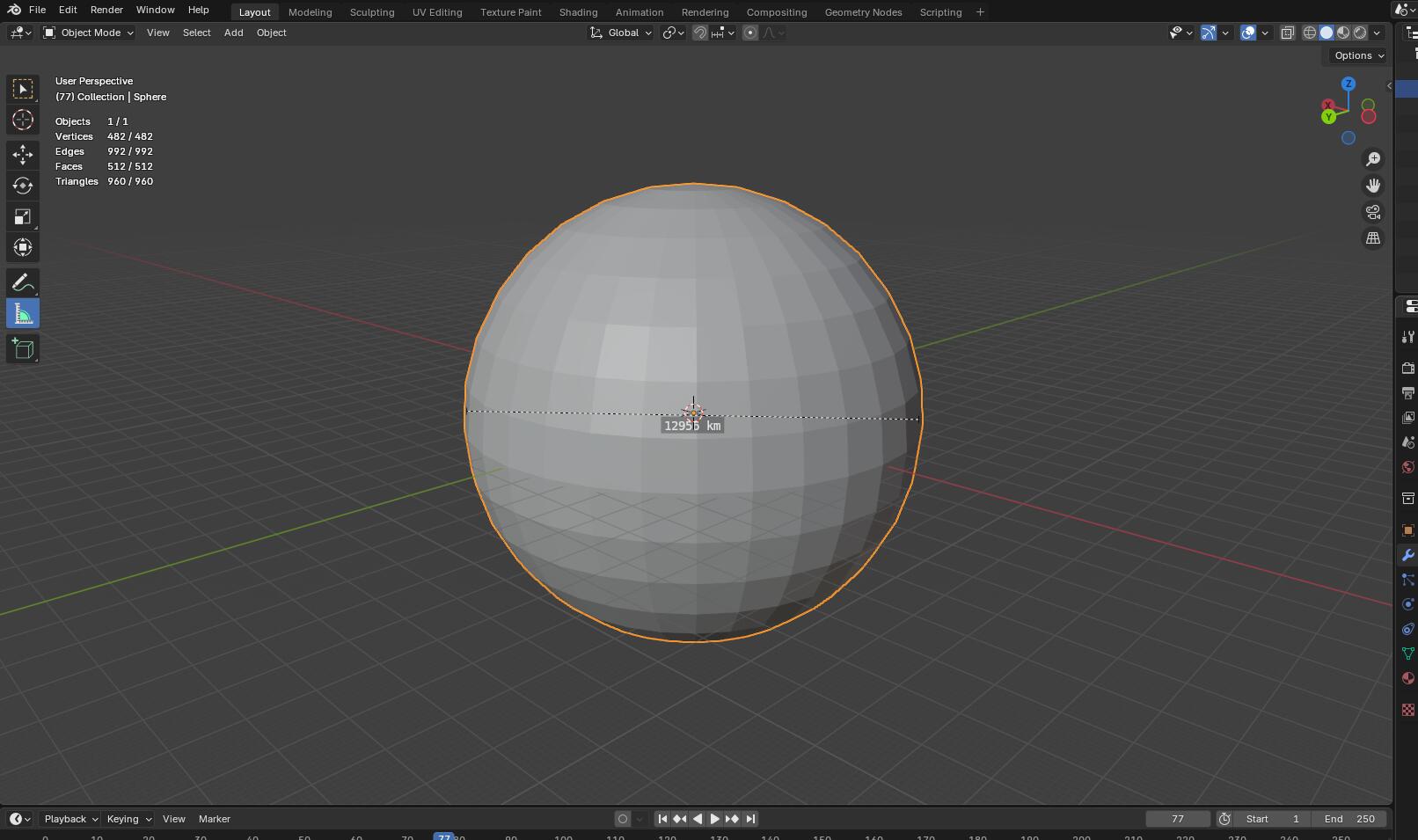1418x840 pixels.
Task: Select the Cursor tool in the toolbar
Action: (x=23, y=121)
